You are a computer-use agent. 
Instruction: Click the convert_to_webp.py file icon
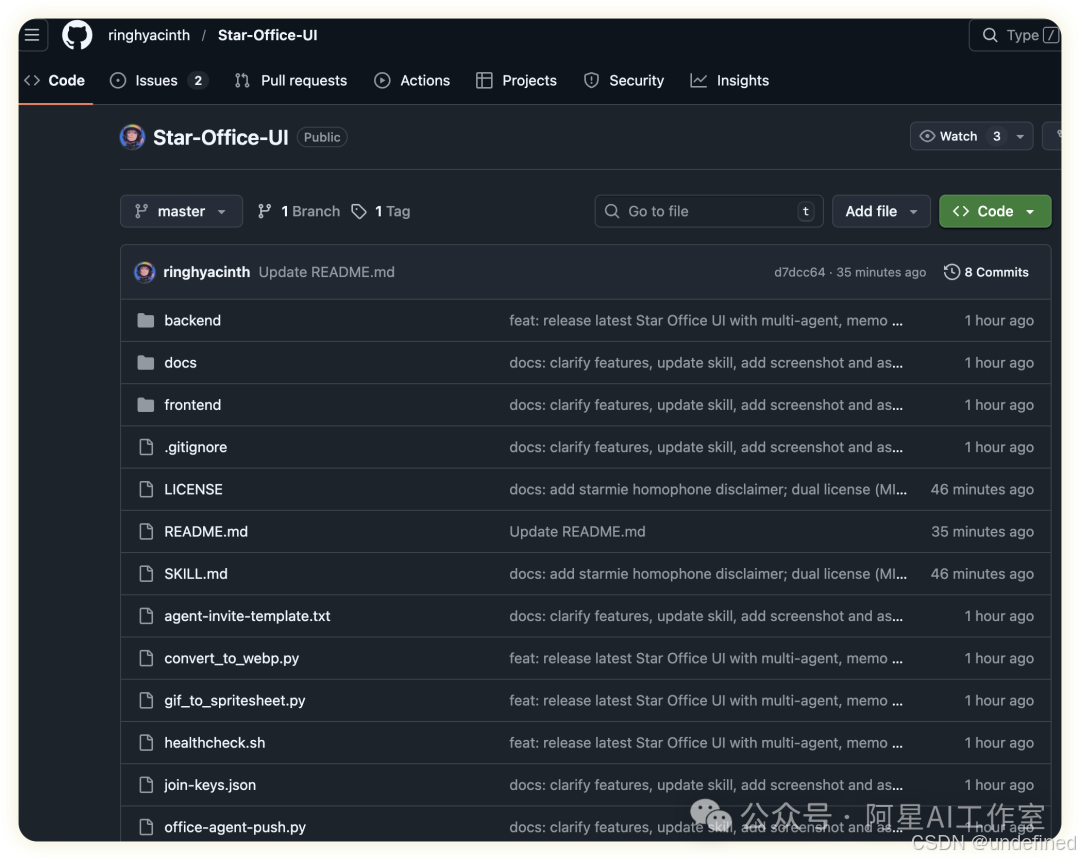(146, 658)
